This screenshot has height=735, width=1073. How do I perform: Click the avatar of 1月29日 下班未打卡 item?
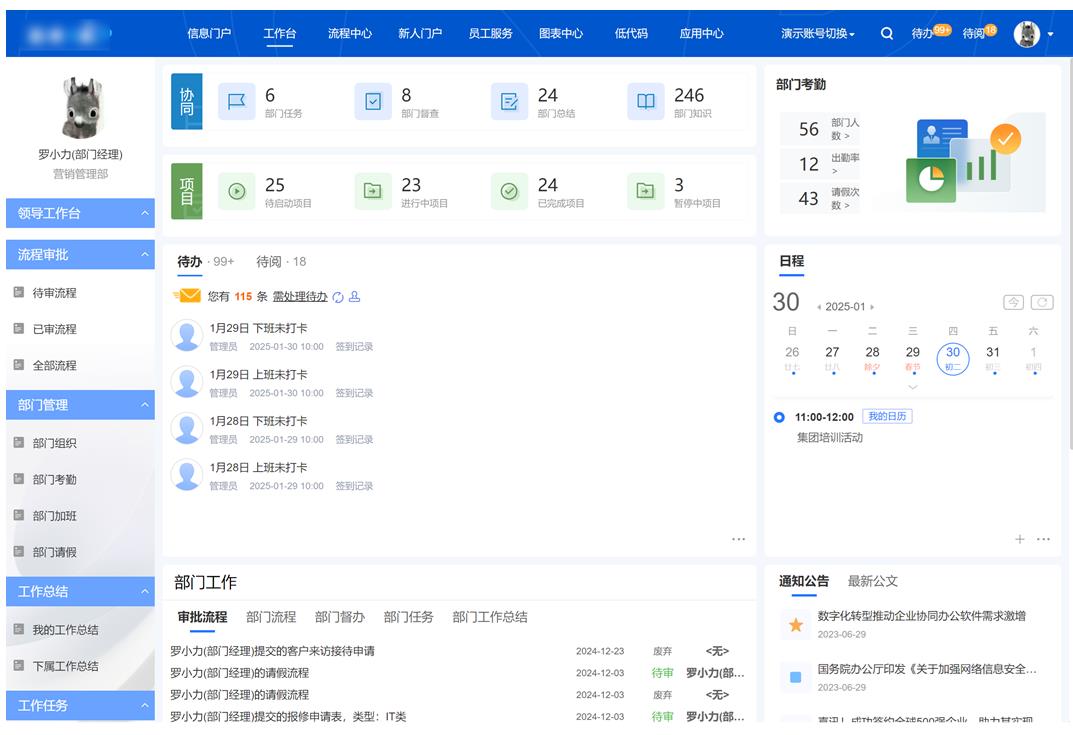(187, 335)
